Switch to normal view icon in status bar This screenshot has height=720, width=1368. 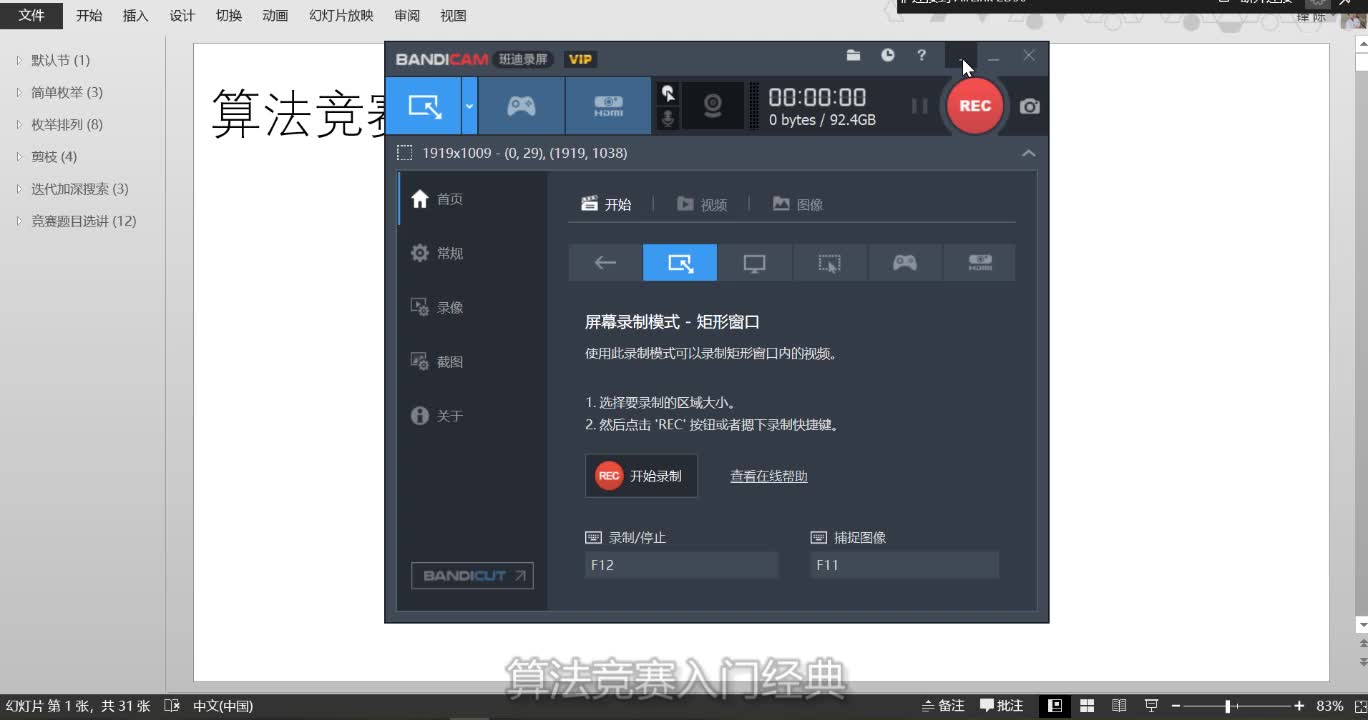click(x=1054, y=706)
